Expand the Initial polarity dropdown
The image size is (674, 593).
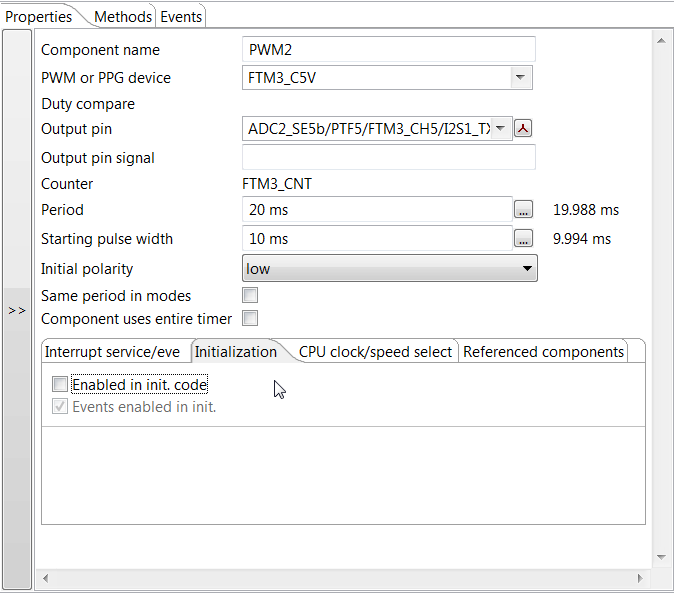click(x=526, y=269)
